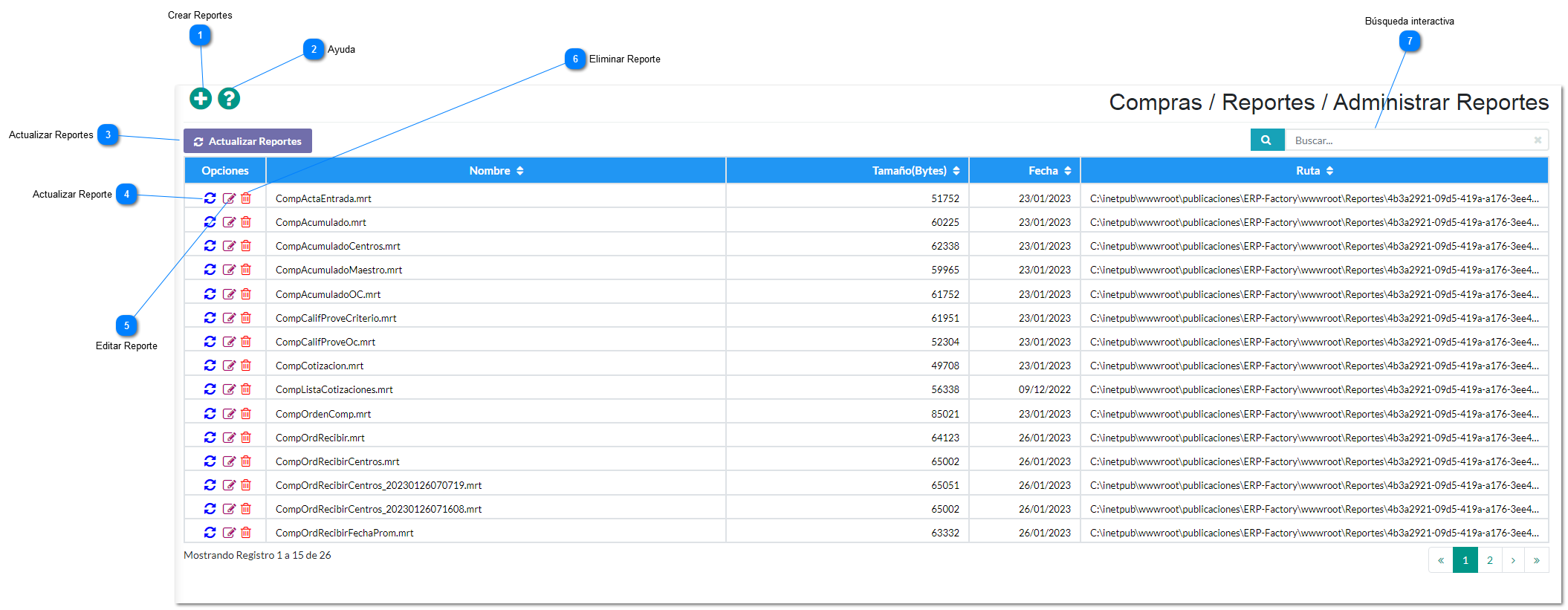Viewport: 1568px width, 610px height.
Task: Refresh CompOrdRecibirCentros_20230126071608.mrt report
Action: tap(210, 509)
